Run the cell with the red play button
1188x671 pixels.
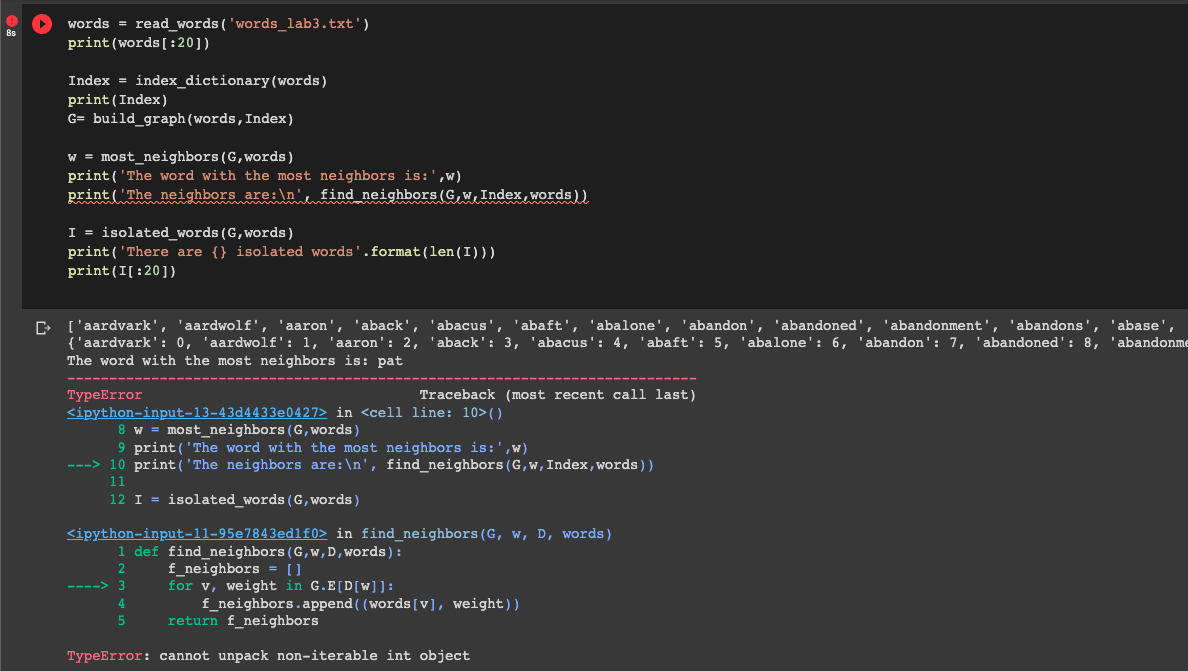(x=42, y=24)
